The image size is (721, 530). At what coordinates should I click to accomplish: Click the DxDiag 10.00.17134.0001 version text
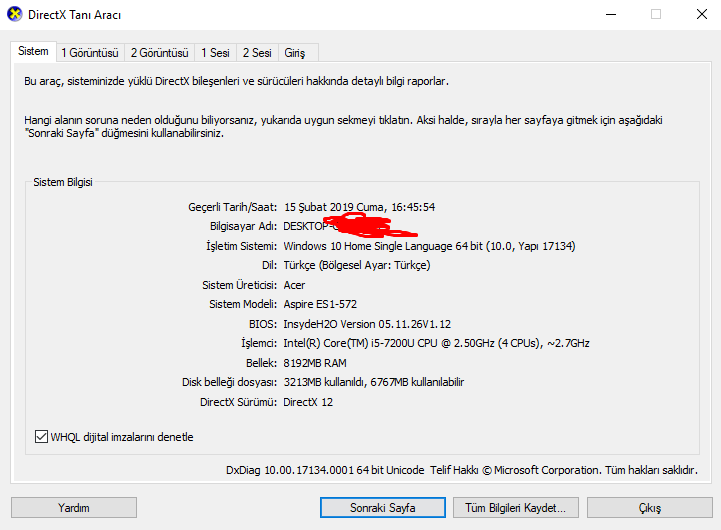click(325, 470)
